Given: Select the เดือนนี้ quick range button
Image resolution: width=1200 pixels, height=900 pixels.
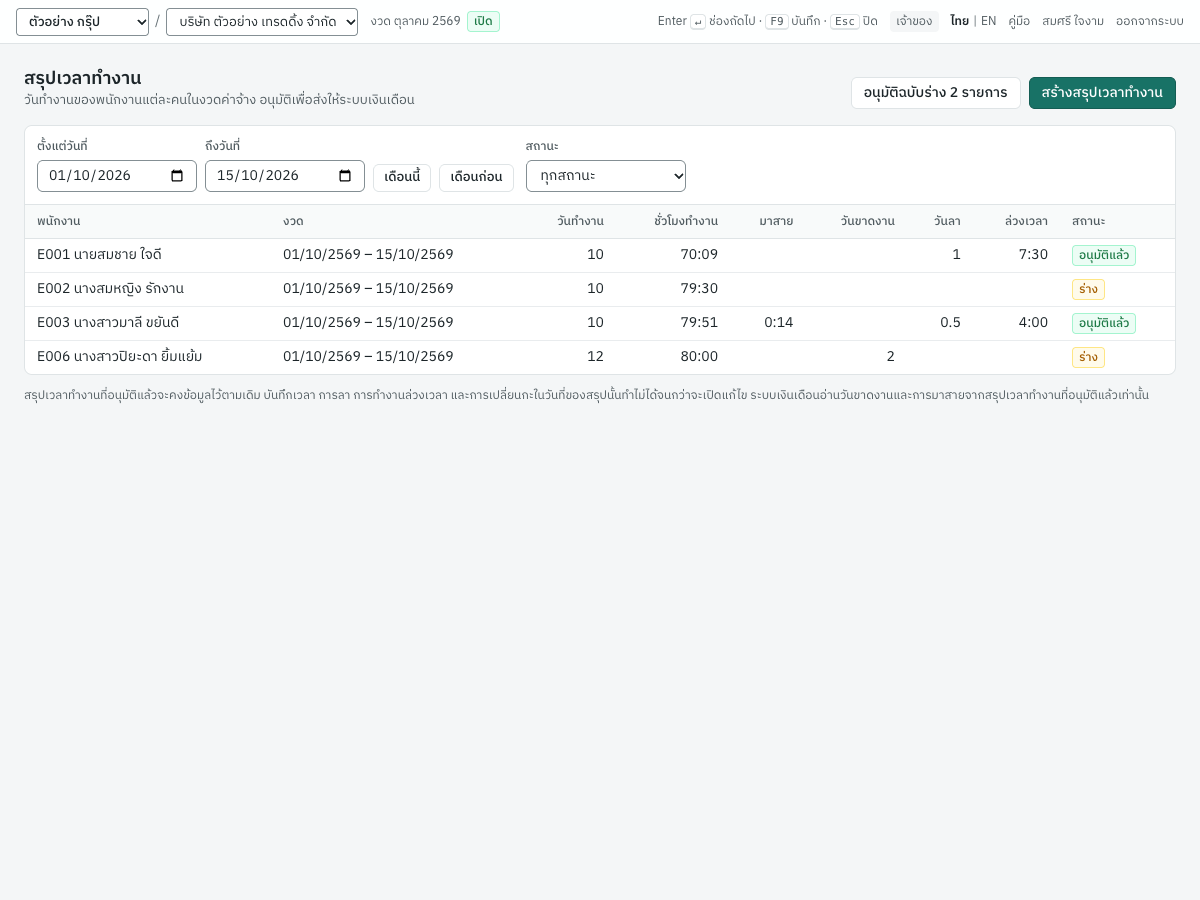Looking at the screenshot, I should click(402, 178).
